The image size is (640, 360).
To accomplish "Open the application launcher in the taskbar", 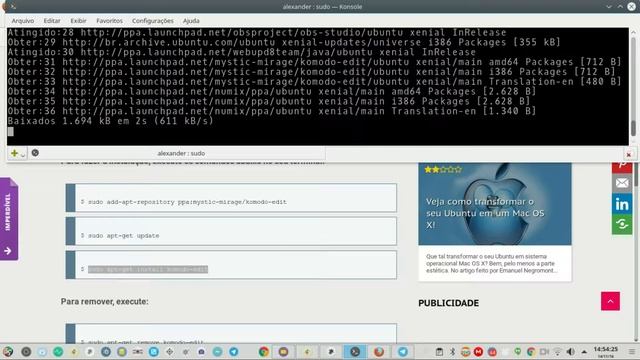I will [x=8, y=351].
